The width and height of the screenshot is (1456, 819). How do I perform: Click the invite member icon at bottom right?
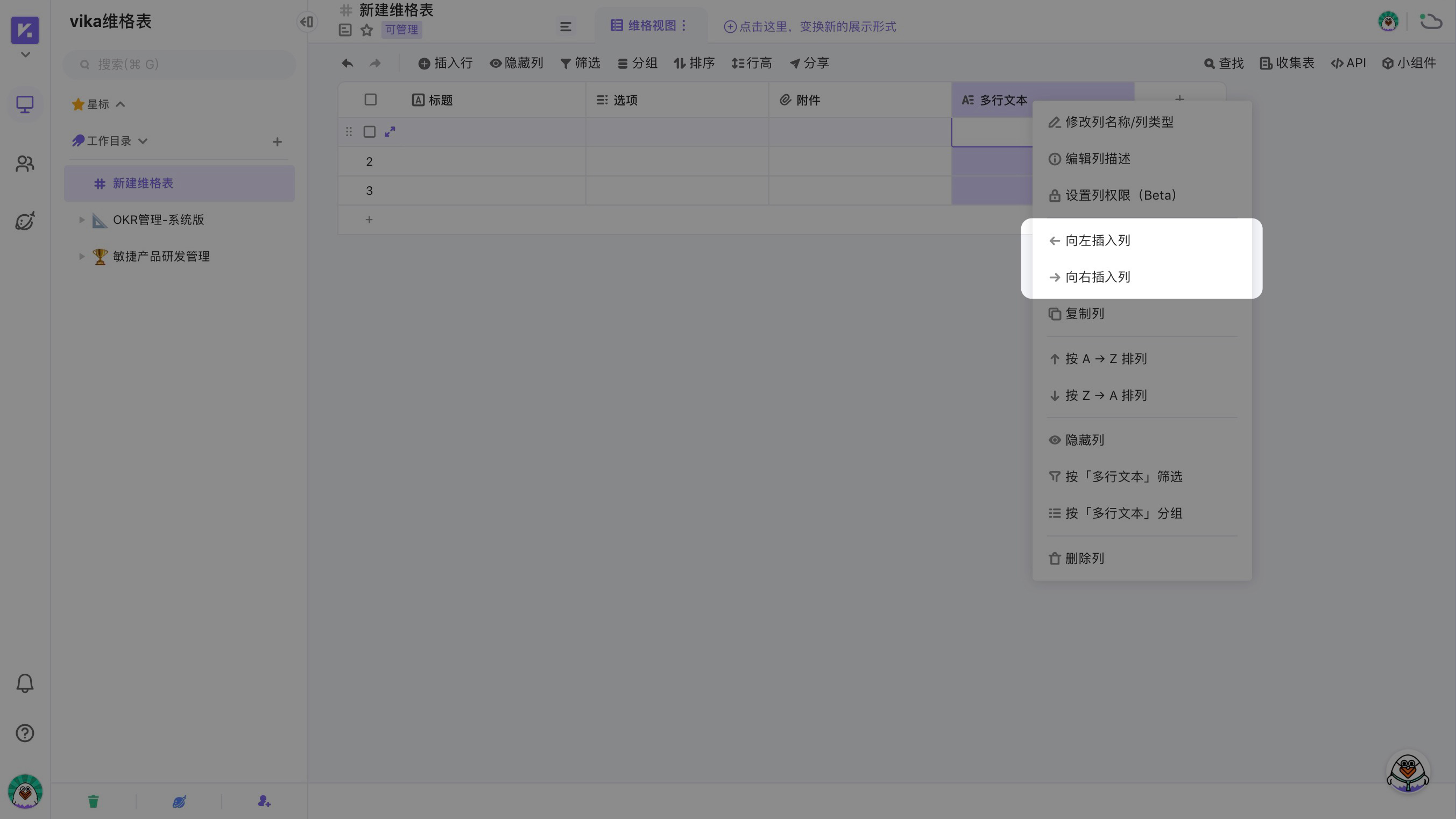pos(264,801)
